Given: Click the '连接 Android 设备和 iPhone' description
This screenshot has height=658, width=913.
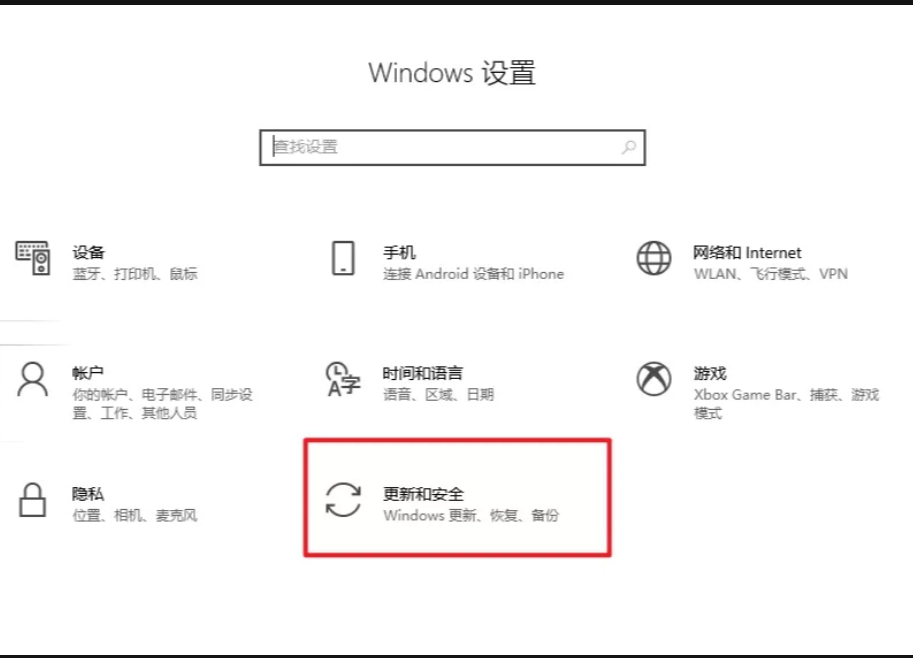Looking at the screenshot, I should pyautogui.click(x=473, y=274).
